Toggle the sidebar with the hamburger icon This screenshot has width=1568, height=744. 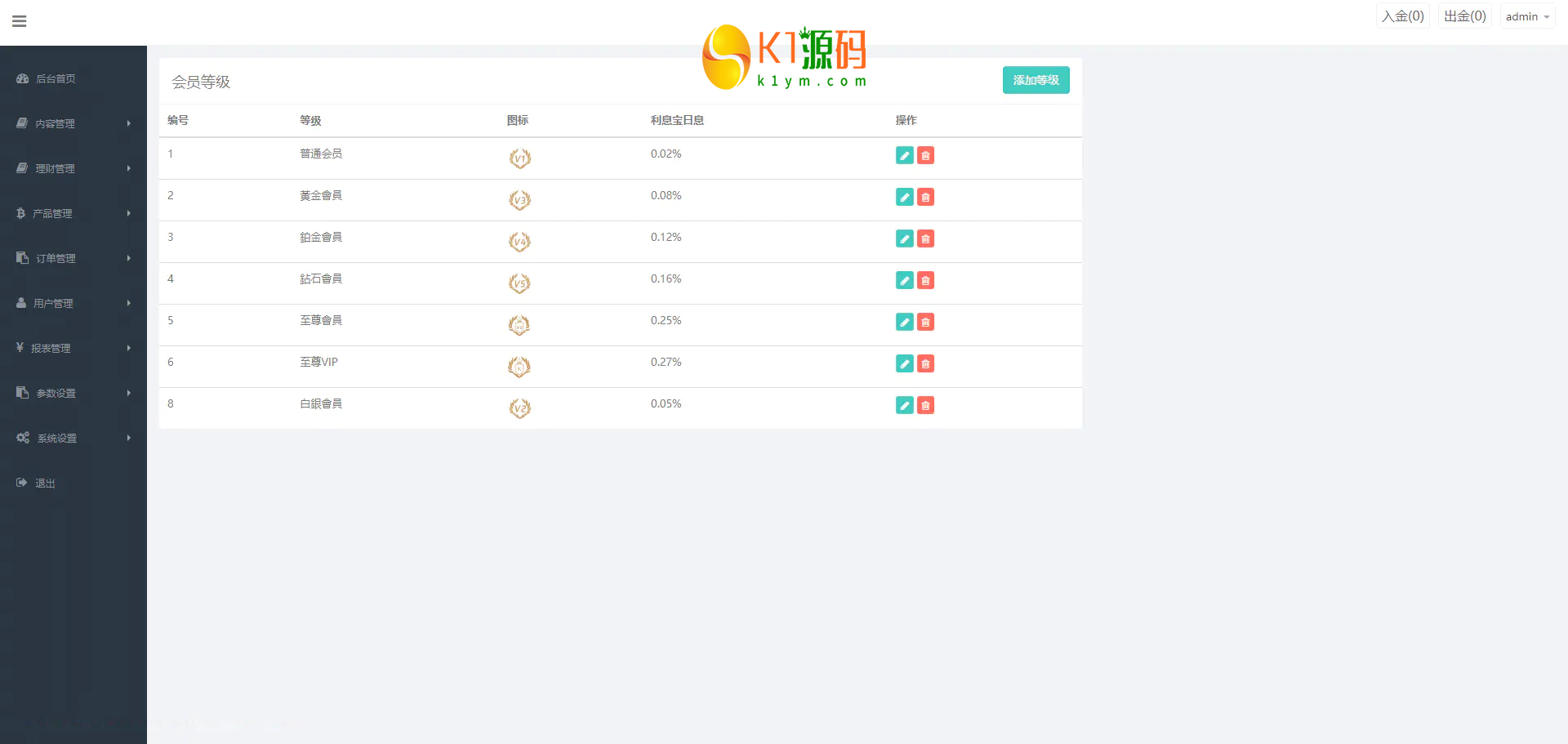click(x=20, y=21)
